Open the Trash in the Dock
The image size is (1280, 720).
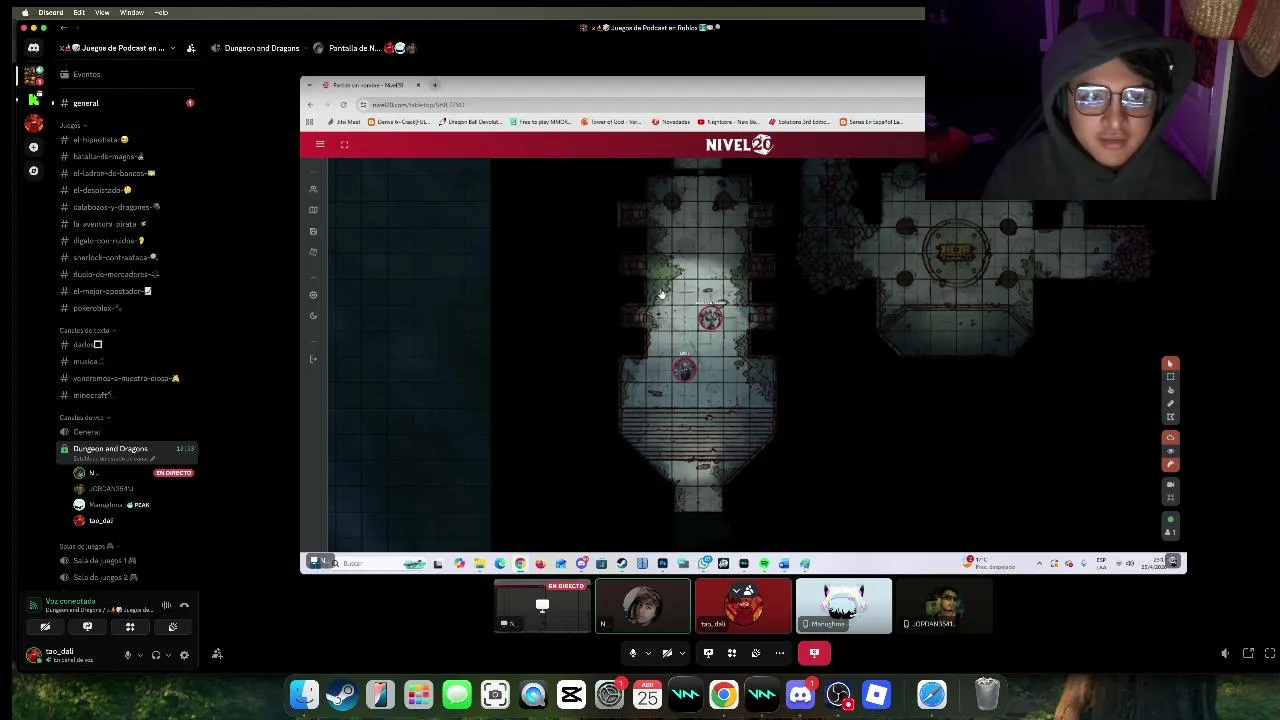coord(987,694)
